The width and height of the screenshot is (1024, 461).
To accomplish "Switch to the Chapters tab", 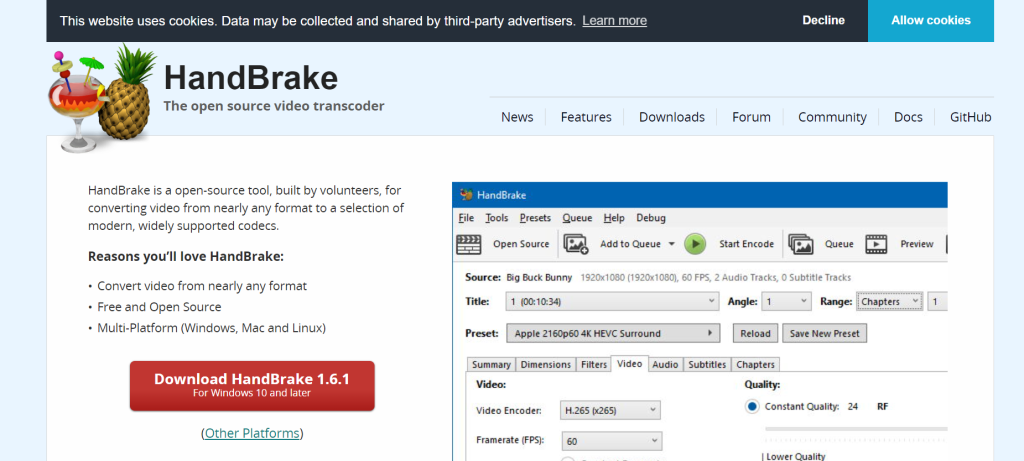I will 756,364.
